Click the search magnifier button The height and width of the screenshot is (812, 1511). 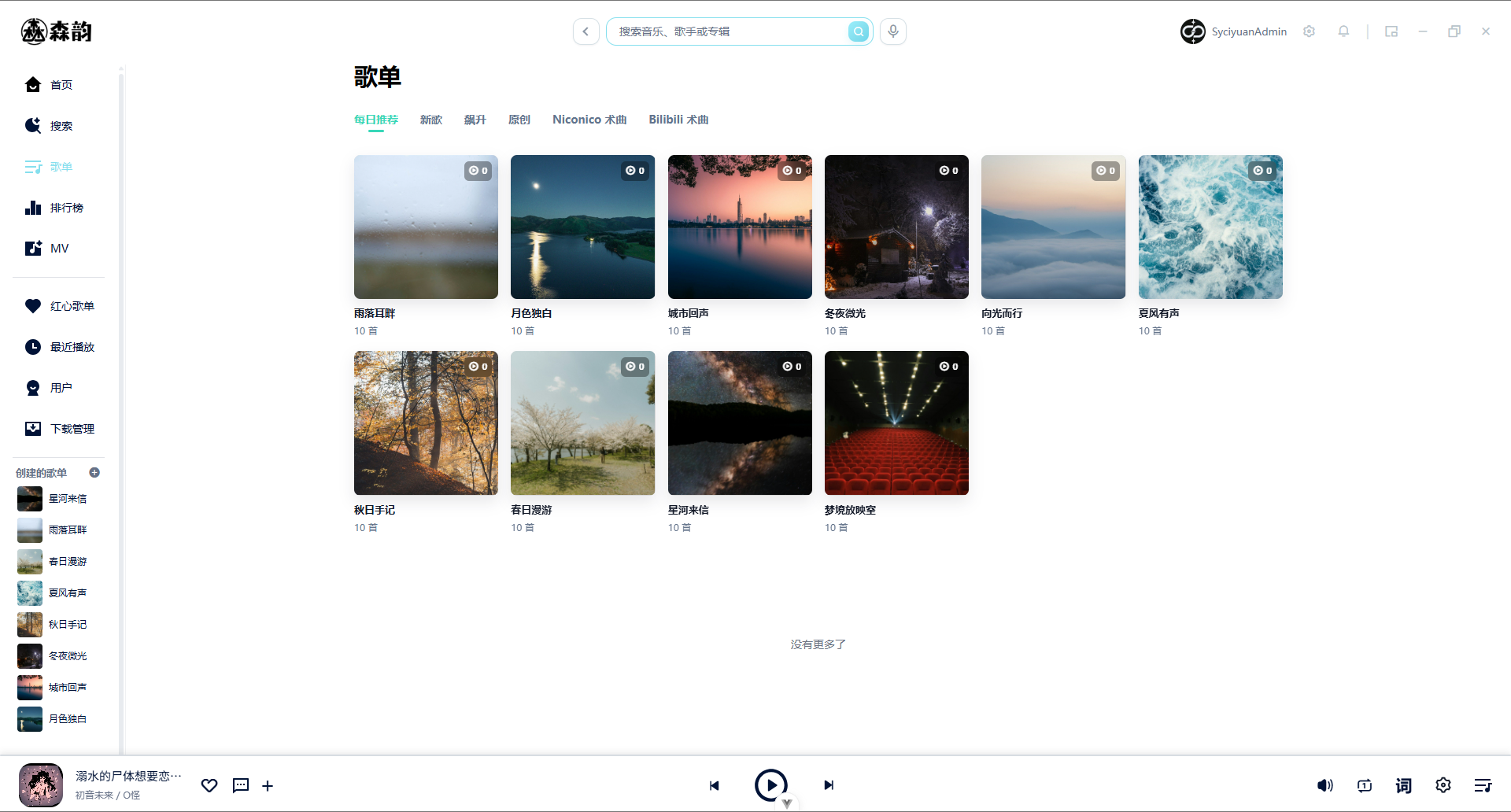click(x=859, y=31)
